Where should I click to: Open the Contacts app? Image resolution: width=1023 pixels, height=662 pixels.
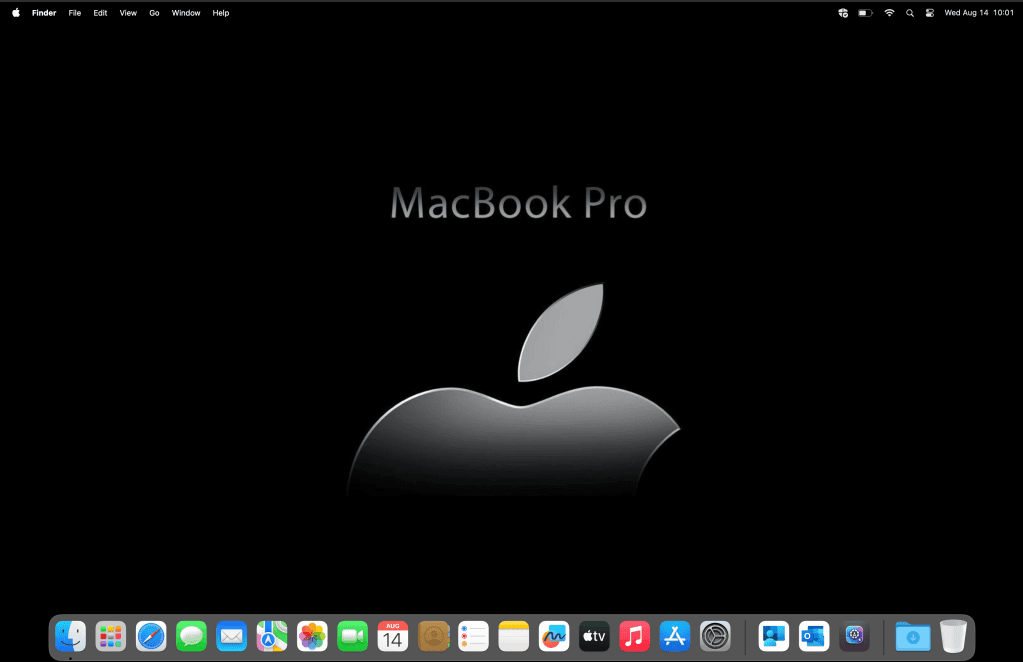pos(433,636)
